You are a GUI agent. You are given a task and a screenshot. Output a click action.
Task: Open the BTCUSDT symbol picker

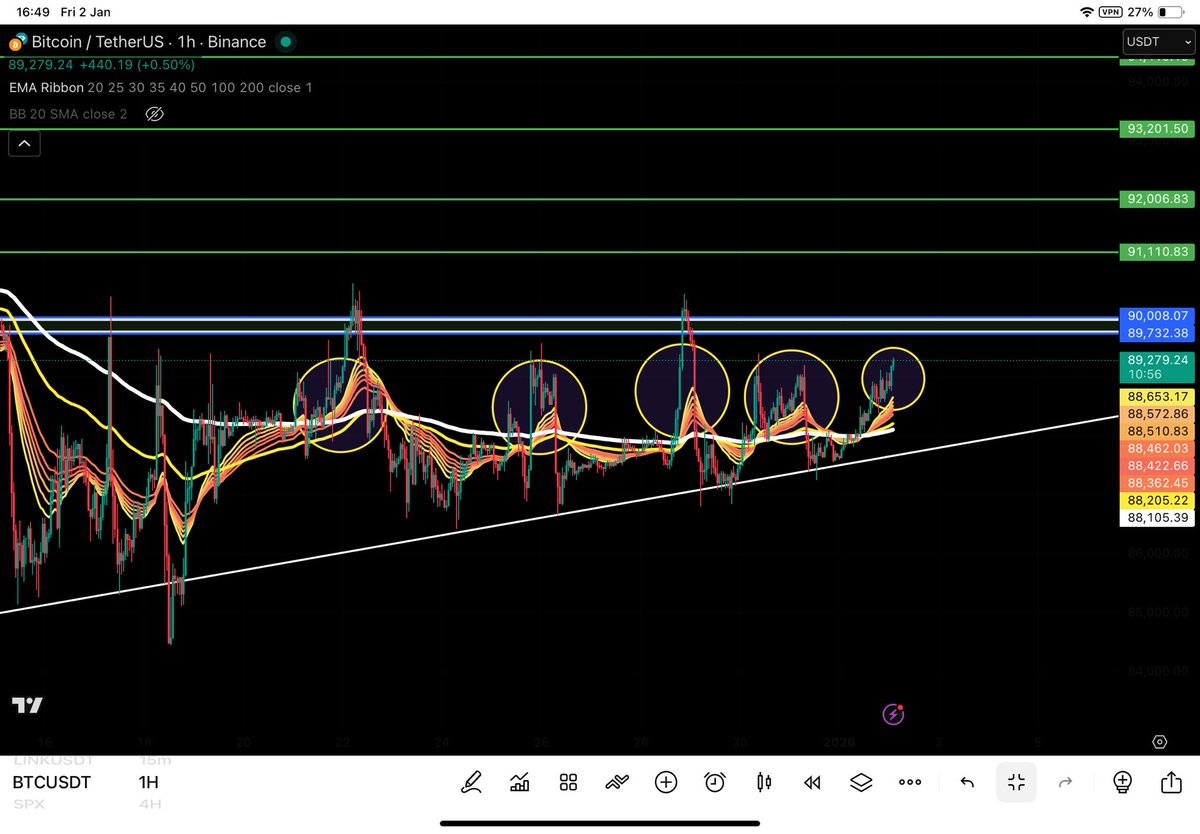[x=53, y=782]
